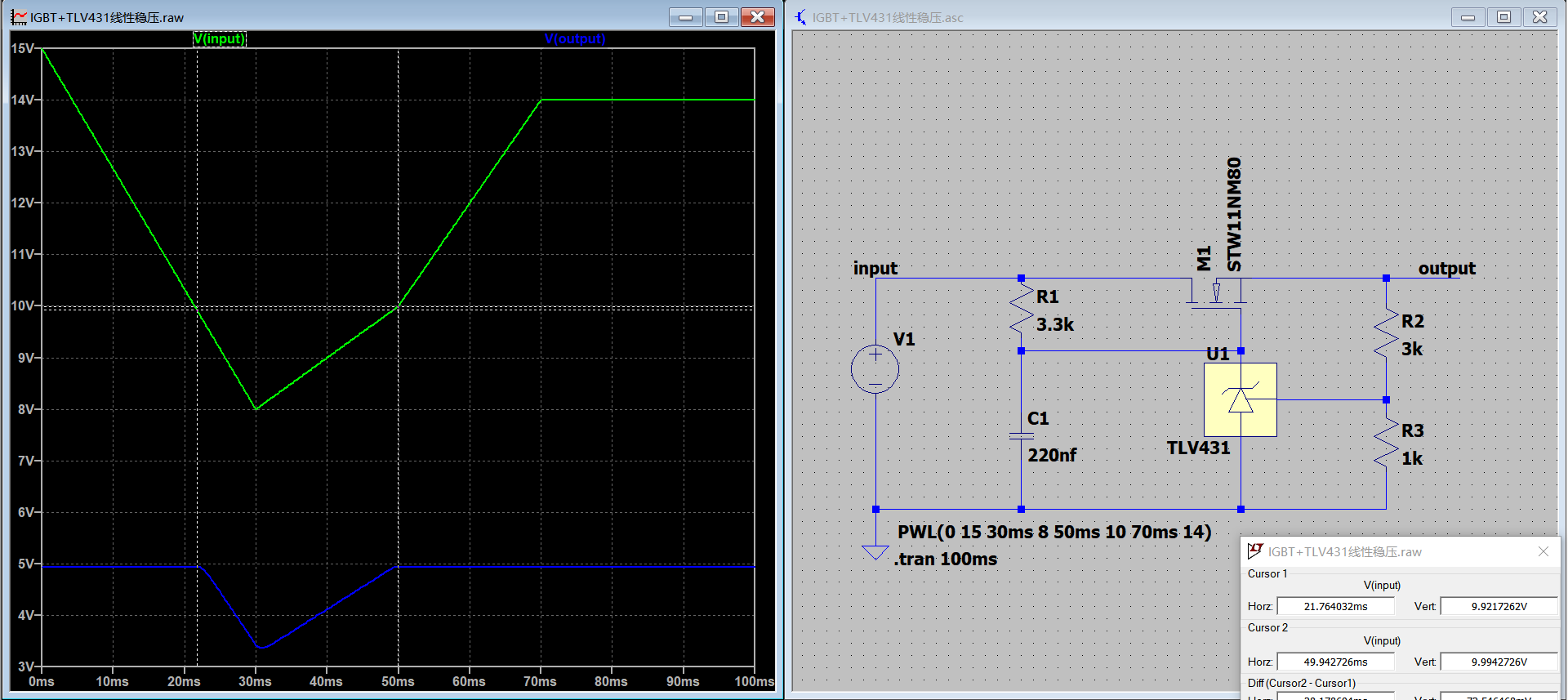Click the C1 value text 220nf
This screenshot has height=700, width=1568.
(x=1052, y=455)
